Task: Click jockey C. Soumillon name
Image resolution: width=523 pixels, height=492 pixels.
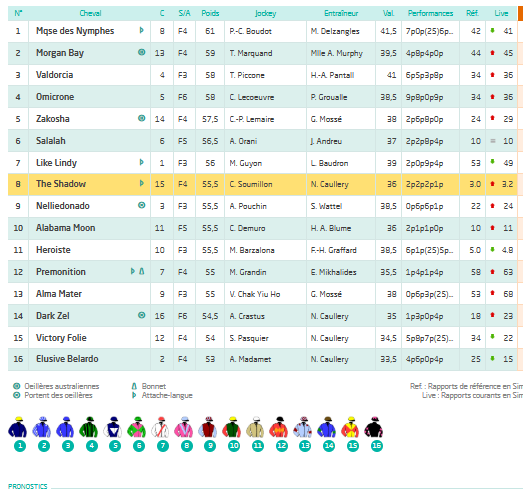Action: (x=251, y=184)
